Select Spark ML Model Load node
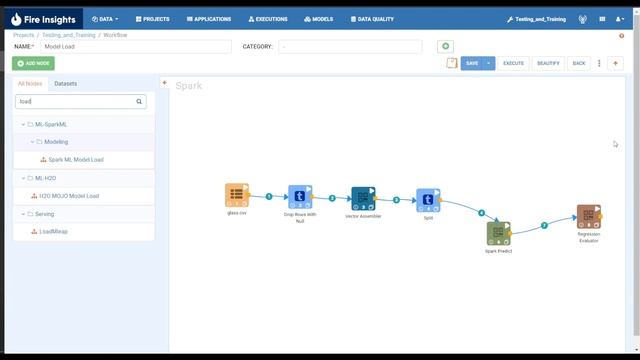640x360 pixels. click(x=76, y=160)
